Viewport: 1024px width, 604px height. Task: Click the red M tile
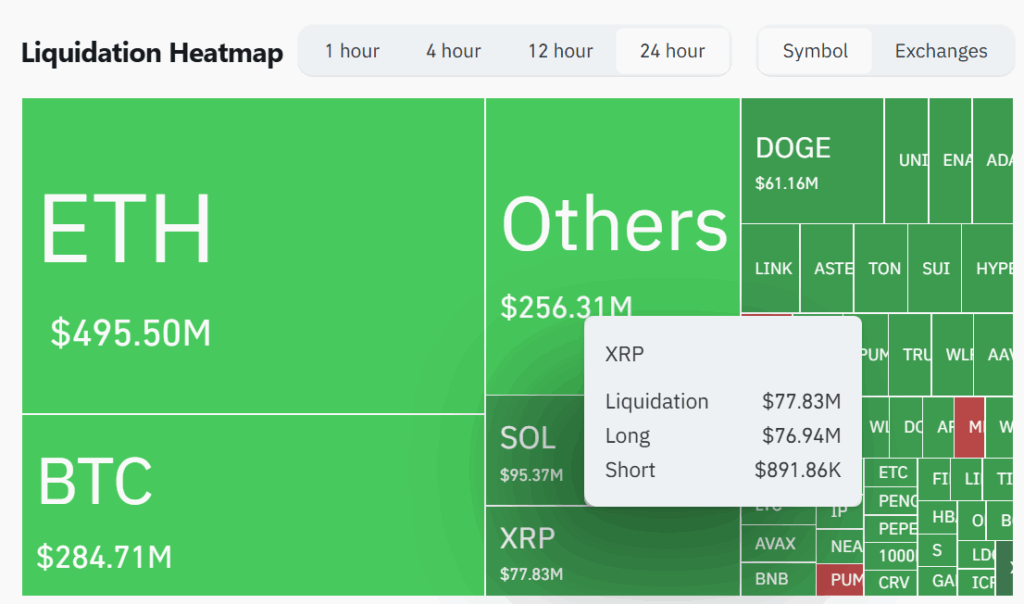(969, 427)
